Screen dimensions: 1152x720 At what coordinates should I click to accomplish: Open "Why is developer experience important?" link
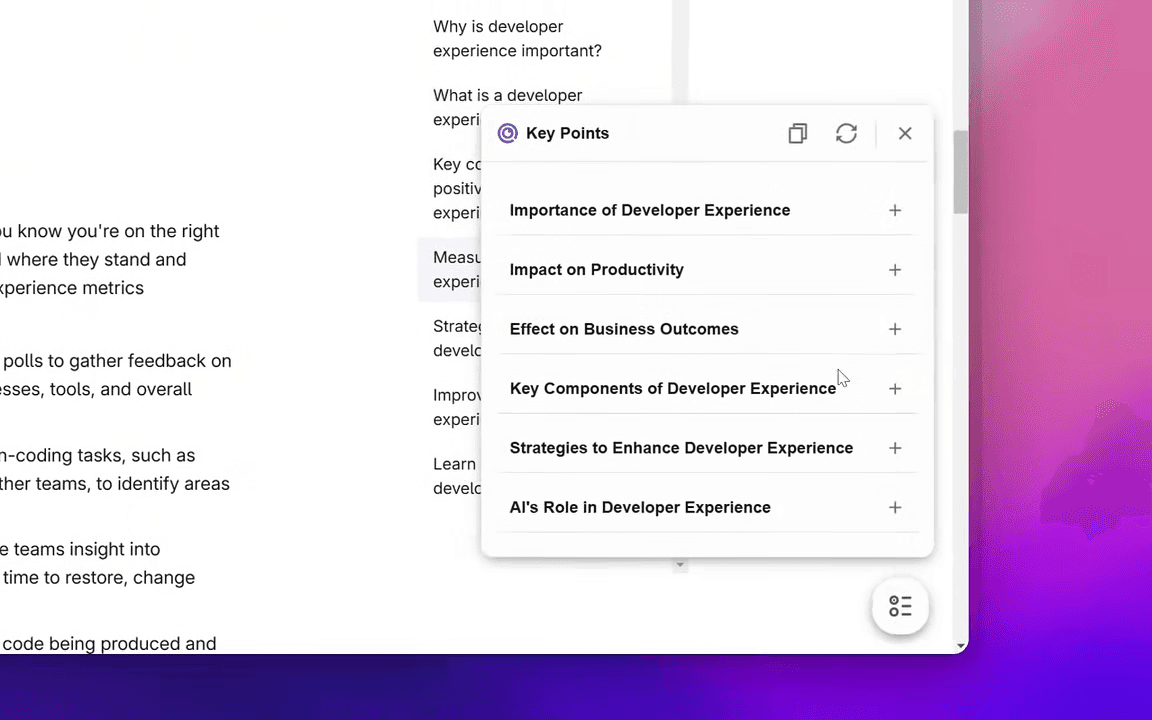[517, 39]
